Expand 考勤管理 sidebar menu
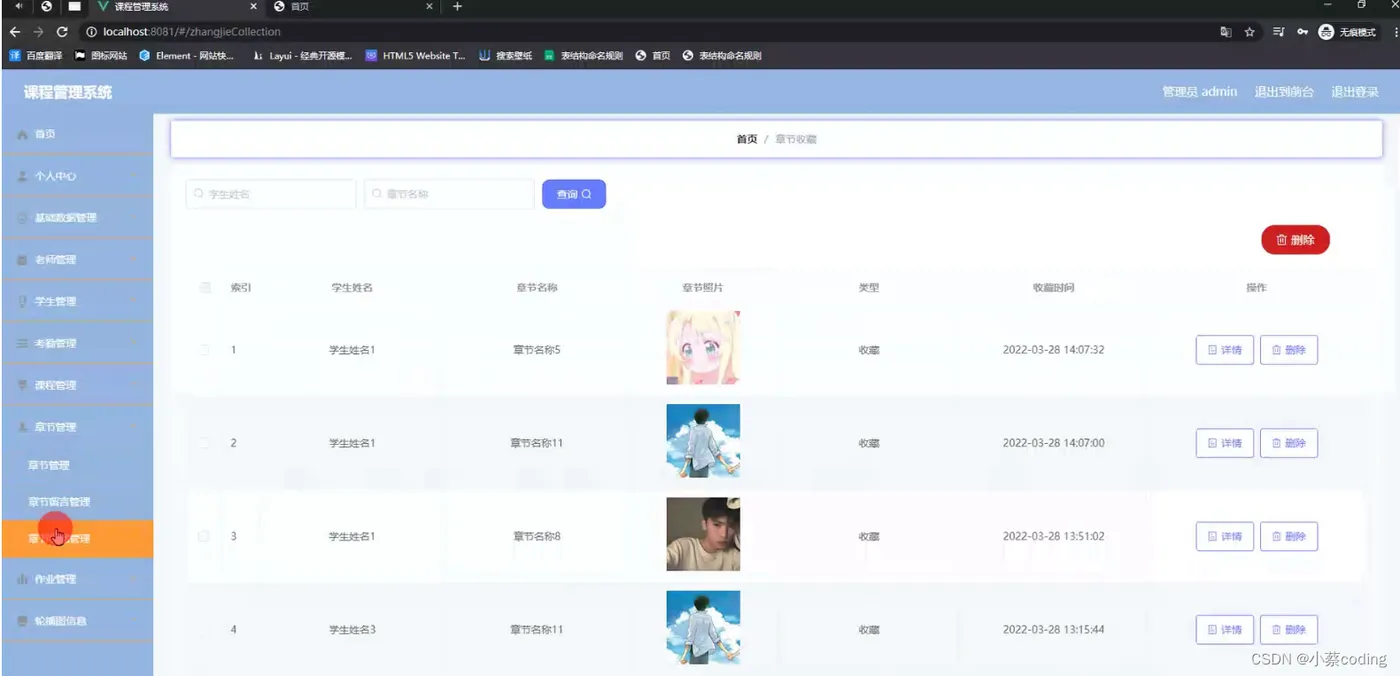 click(77, 344)
